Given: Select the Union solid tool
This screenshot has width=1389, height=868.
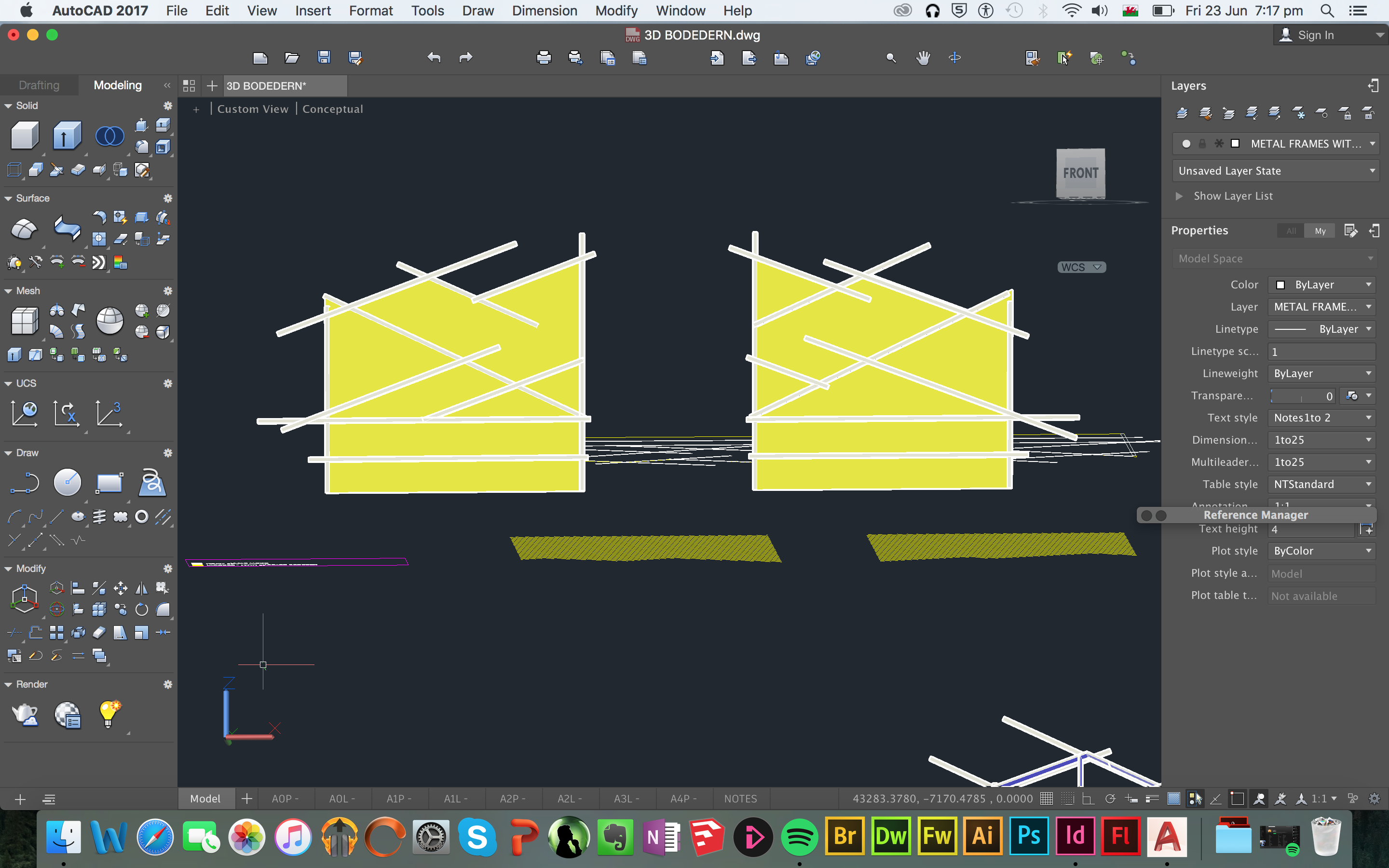Looking at the screenshot, I should [109, 136].
